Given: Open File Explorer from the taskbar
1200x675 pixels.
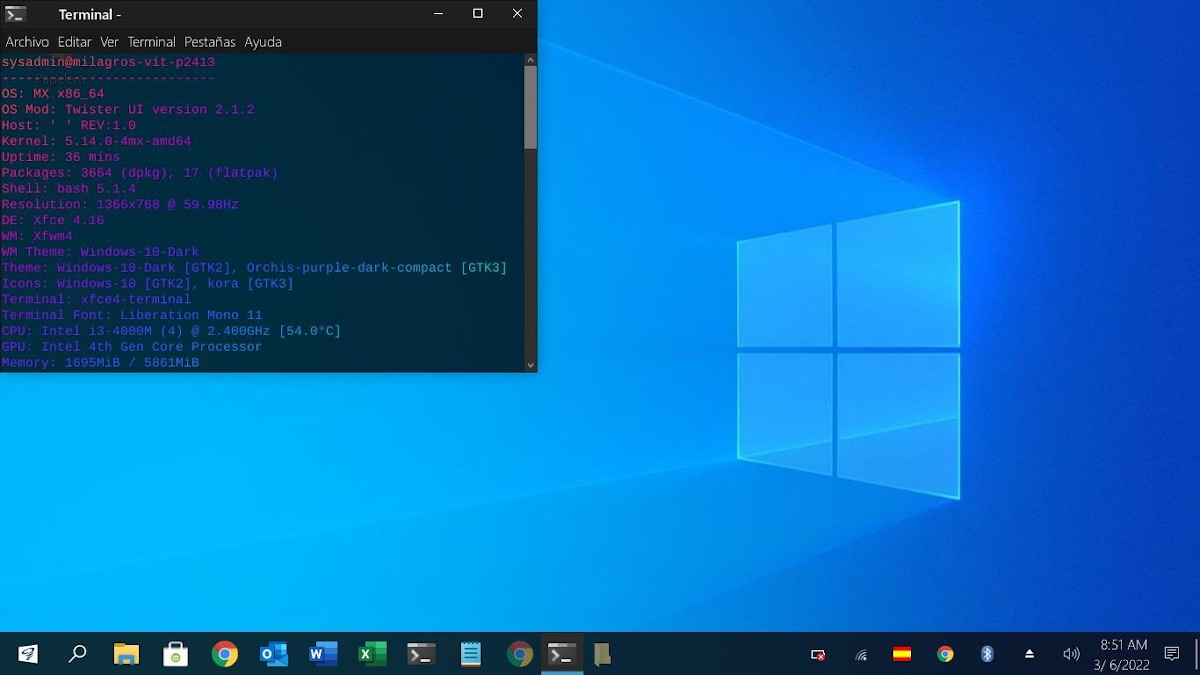Looking at the screenshot, I should tap(126, 654).
